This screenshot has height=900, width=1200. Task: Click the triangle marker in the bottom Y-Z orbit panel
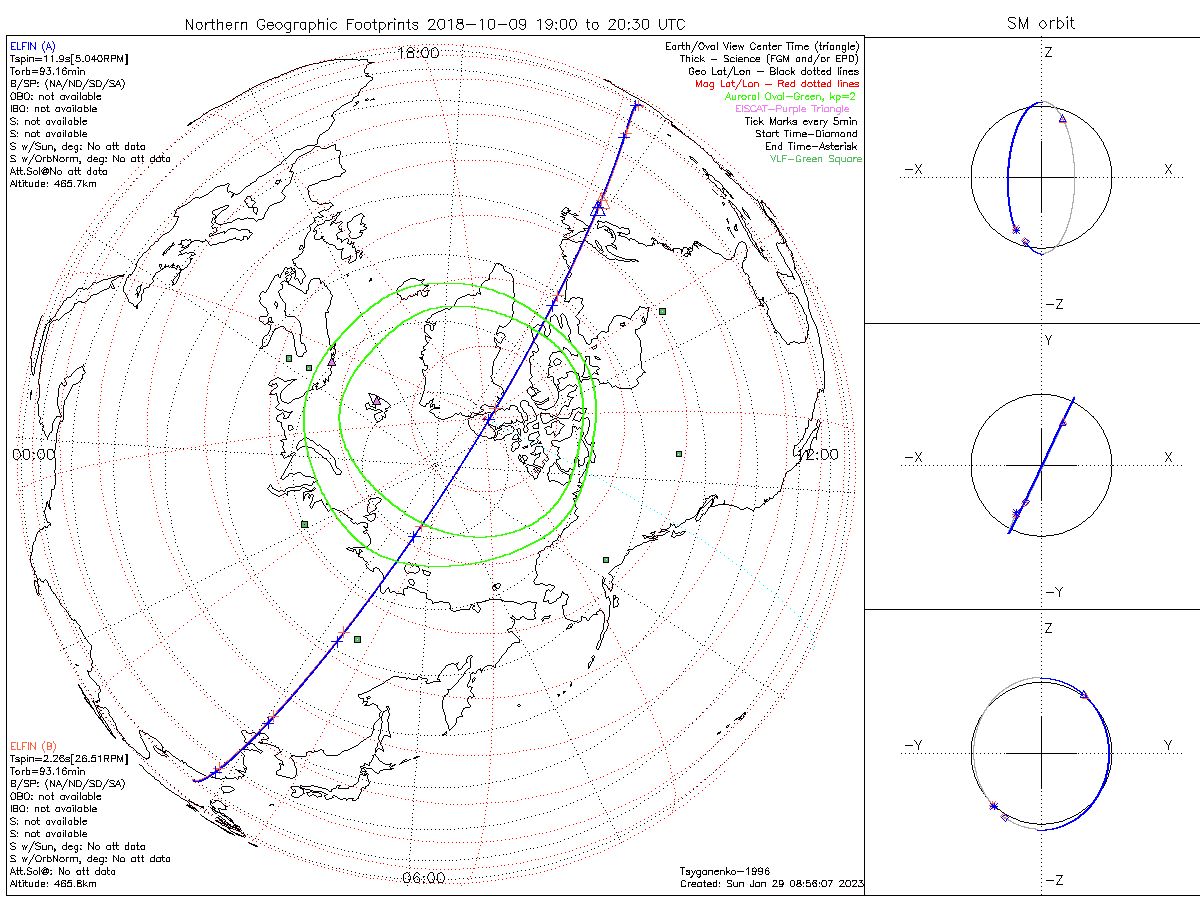[1084, 695]
